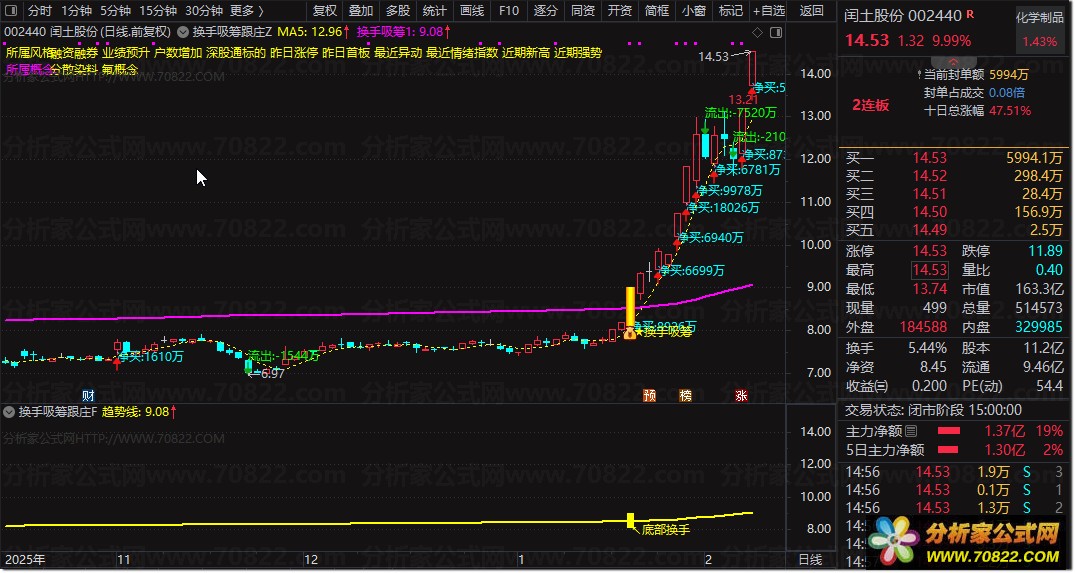The image size is (1076, 573).
Task: Click the 榜 leaderboard marker icon
Action: point(685,395)
